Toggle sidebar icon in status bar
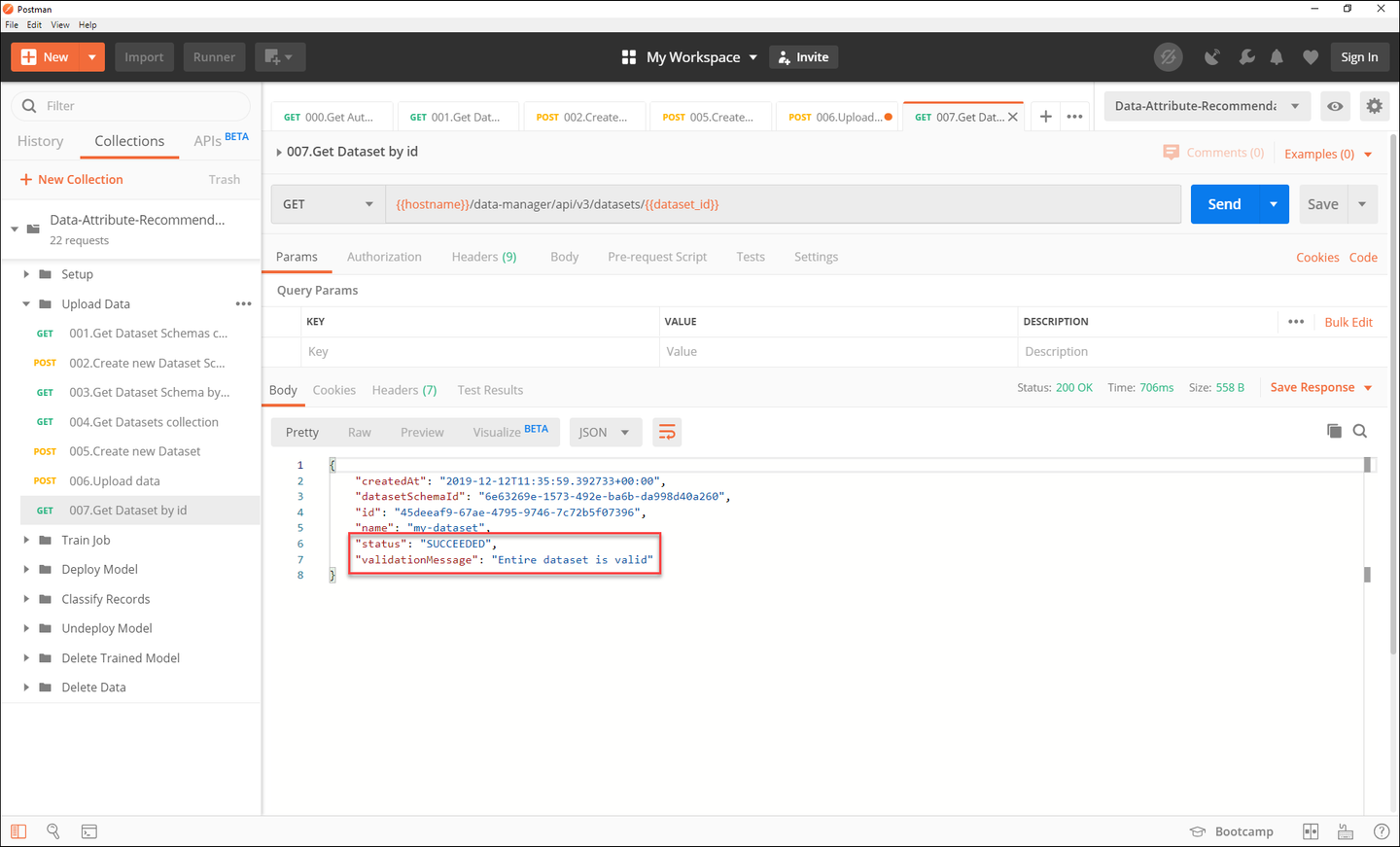Image resolution: width=1400 pixels, height=847 pixels. (x=18, y=831)
